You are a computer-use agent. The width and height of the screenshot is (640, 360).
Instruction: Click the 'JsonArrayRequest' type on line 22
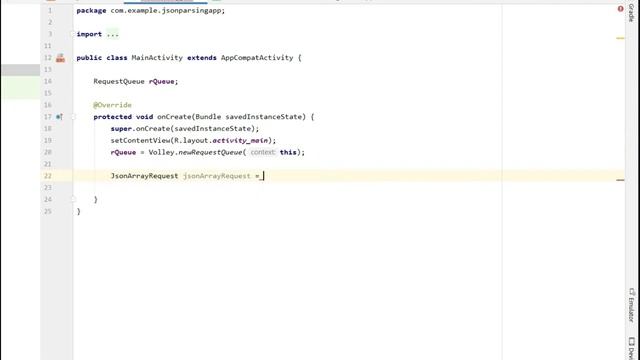tap(144, 176)
